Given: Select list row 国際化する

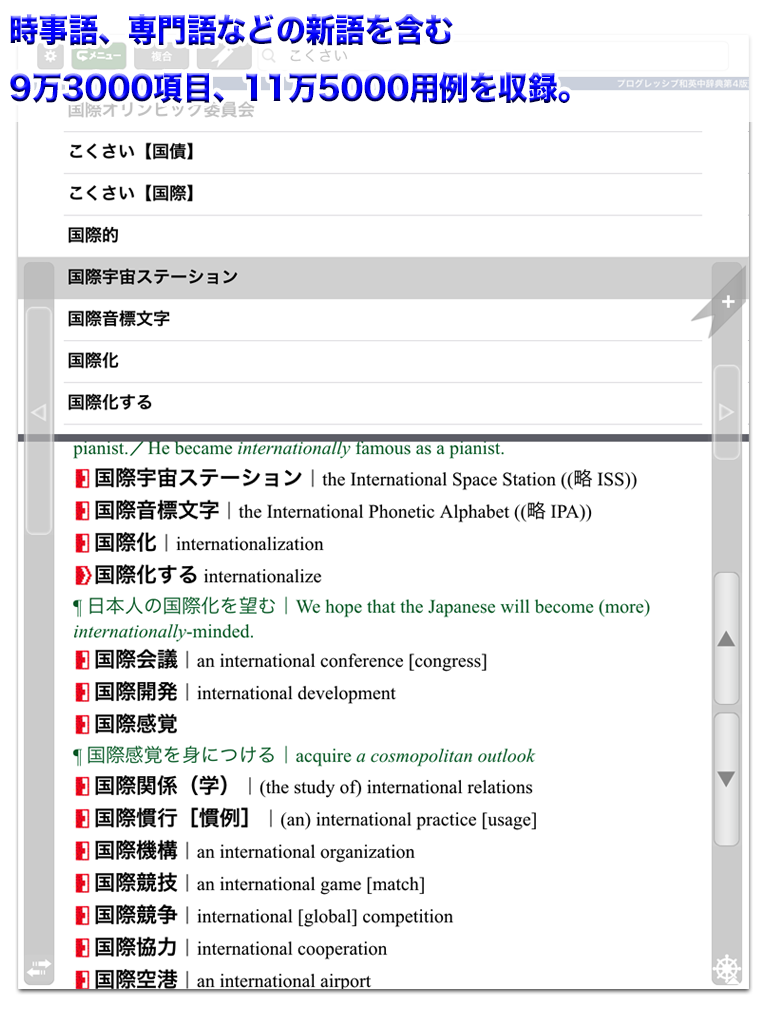Looking at the screenshot, I should 383,403.
